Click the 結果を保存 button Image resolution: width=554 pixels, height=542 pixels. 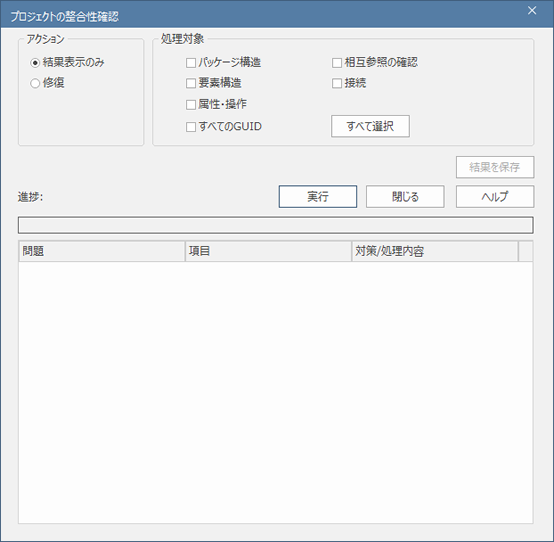tap(495, 167)
